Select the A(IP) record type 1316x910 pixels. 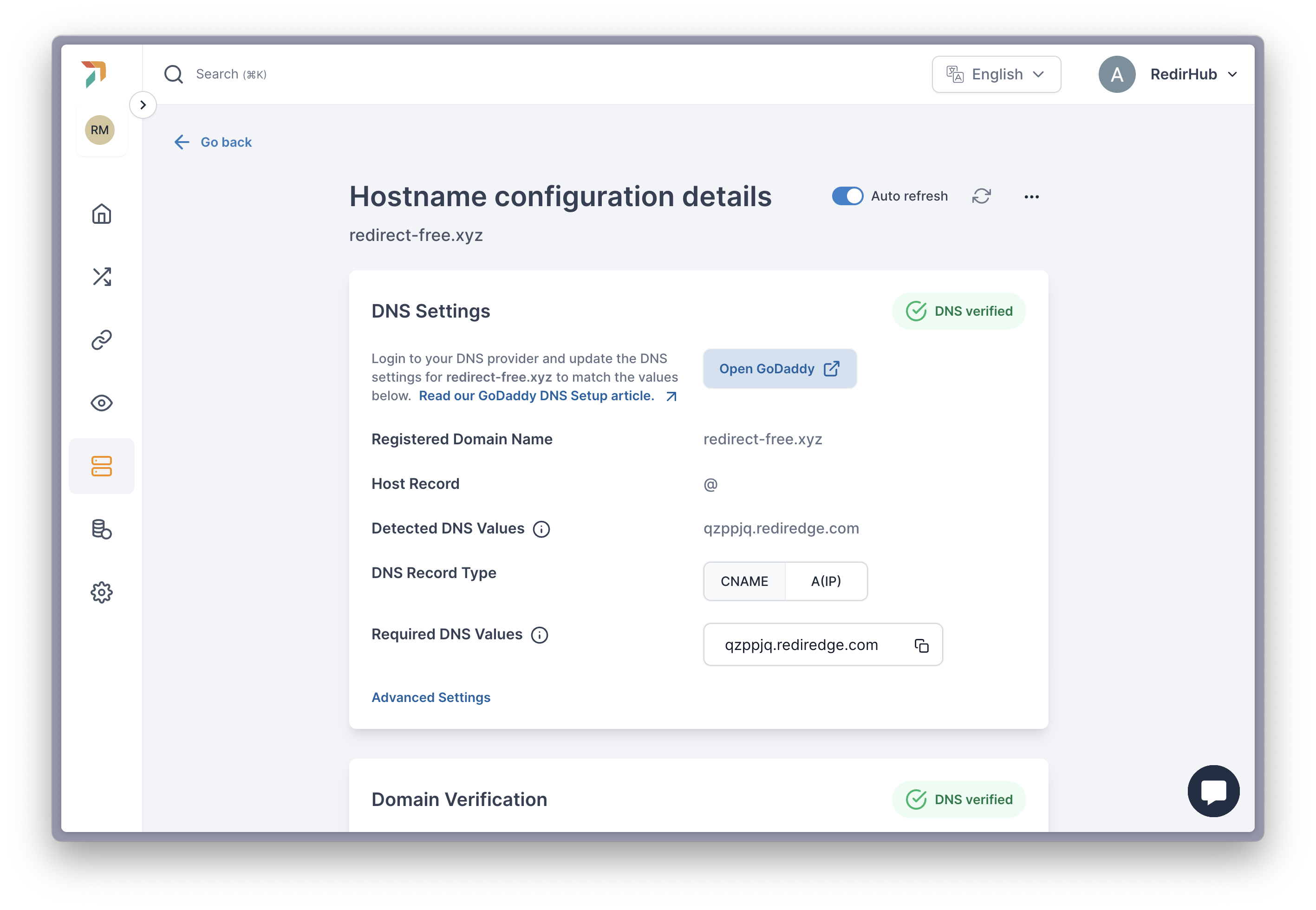826,581
